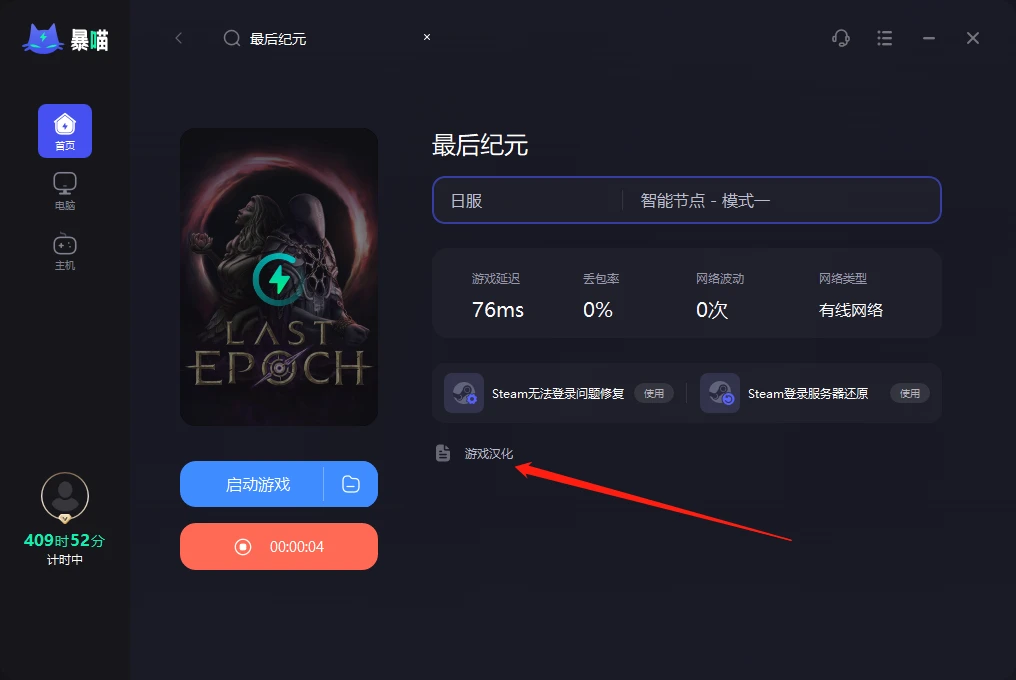This screenshot has height=680, width=1016.
Task: Switch to the 电脑 PC section
Action: [65, 191]
